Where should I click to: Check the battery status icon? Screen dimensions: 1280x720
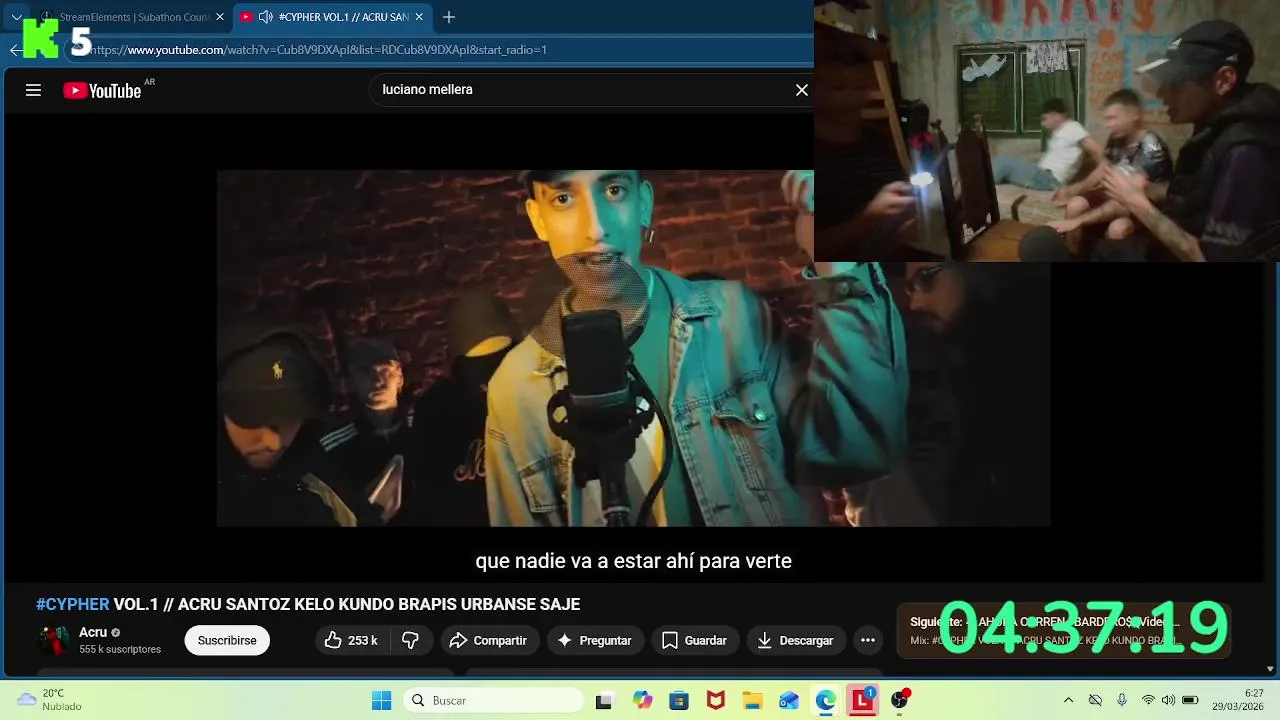[x=1190, y=700]
